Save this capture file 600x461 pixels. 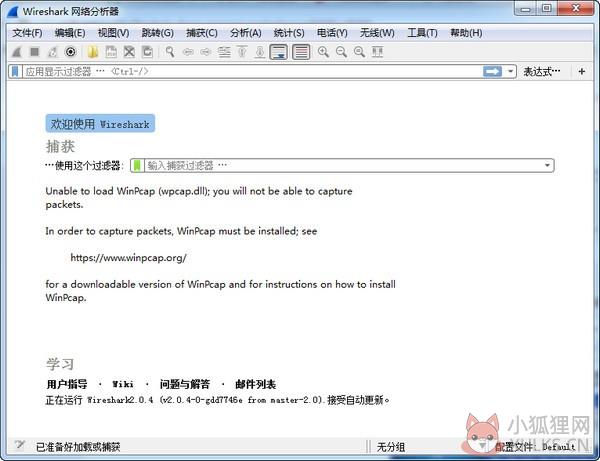click(111, 52)
